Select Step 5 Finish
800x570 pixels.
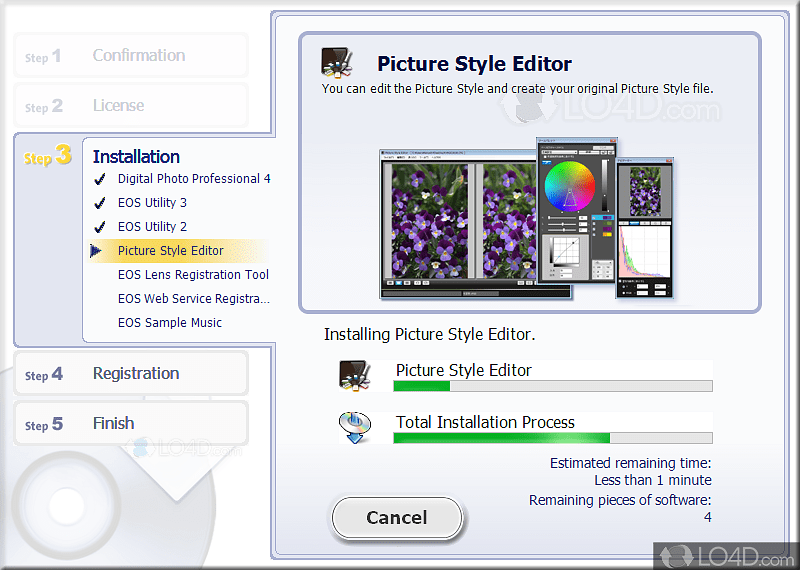[x=131, y=423]
